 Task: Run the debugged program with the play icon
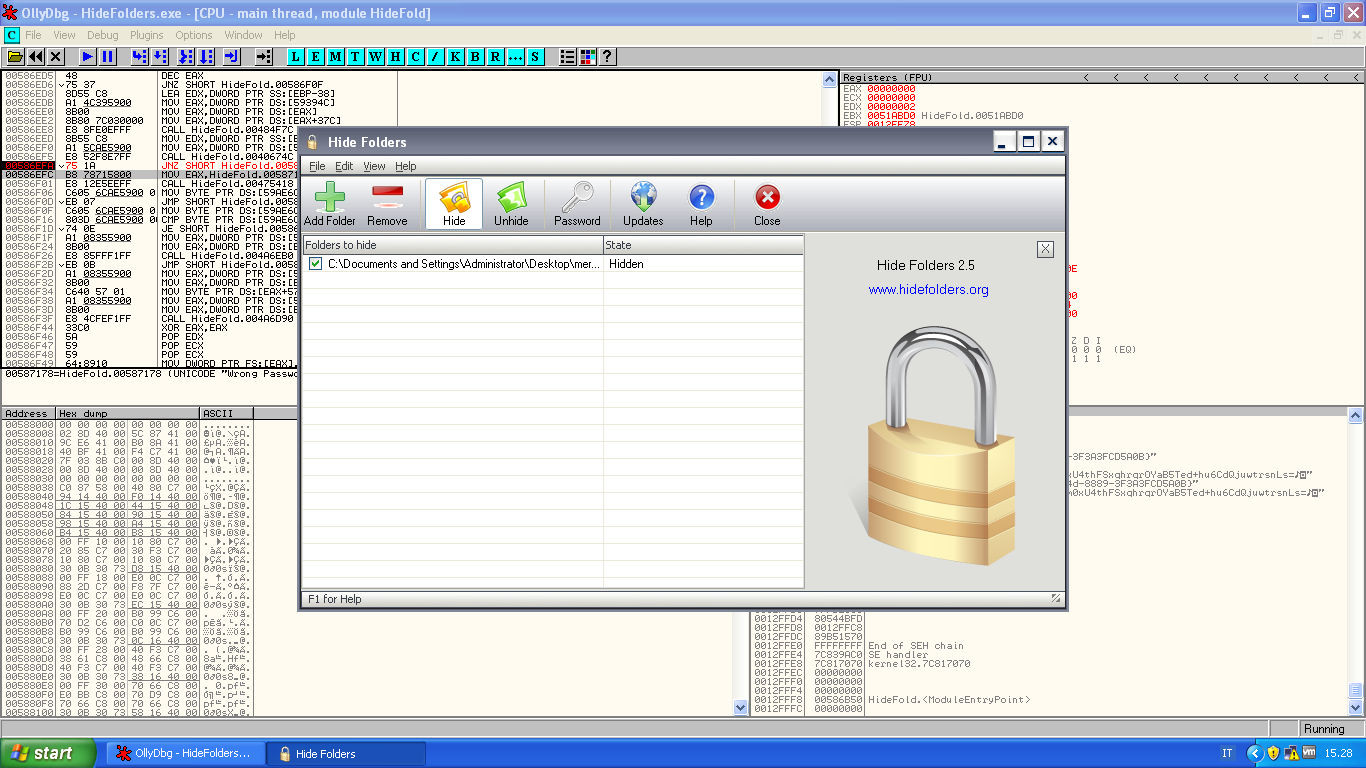[88, 57]
